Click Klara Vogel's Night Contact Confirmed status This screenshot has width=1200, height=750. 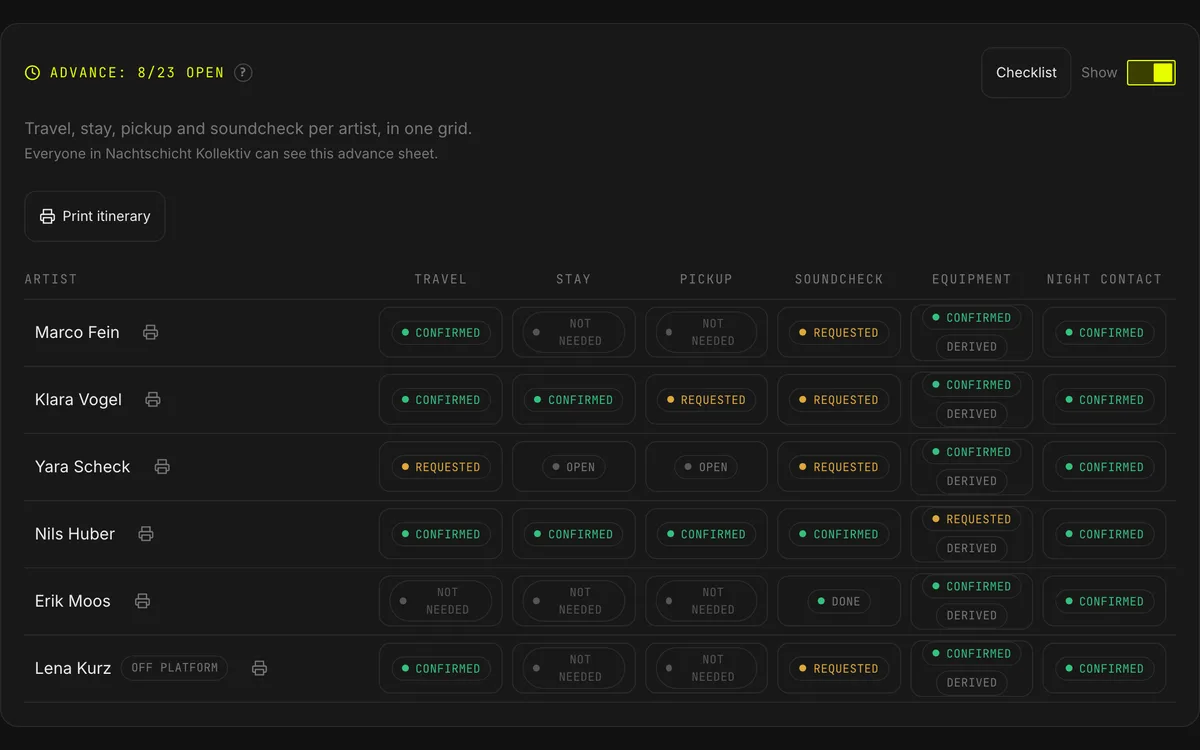point(1104,400)
